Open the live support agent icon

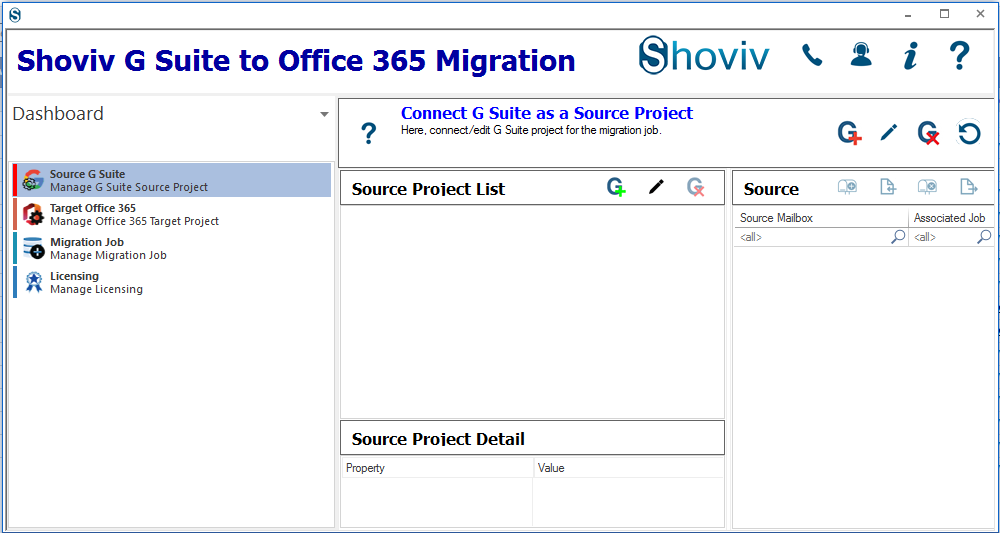[861, 55]
